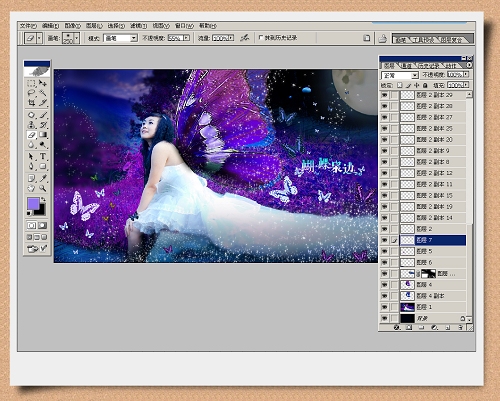Select the Rectangular Marquee tool
Screen dimensions: 500x401
pos(31,83)
